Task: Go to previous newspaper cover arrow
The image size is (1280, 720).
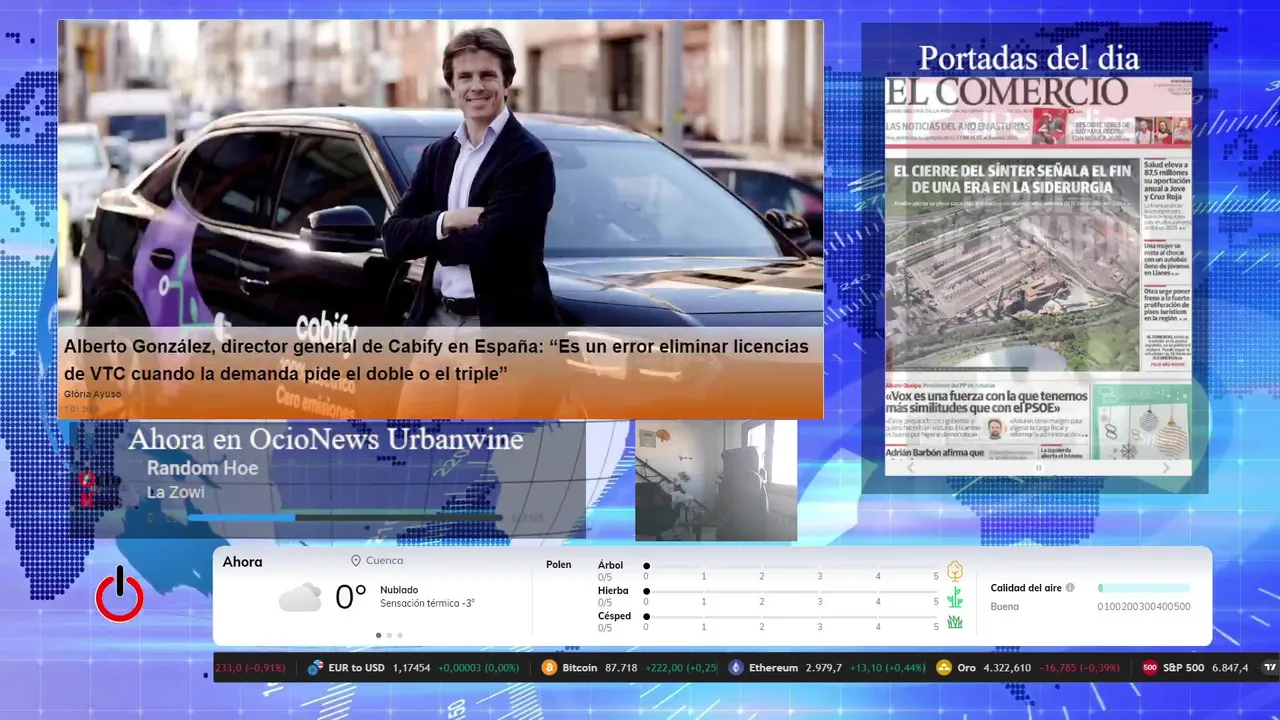Action: click(x=910, y=467)
